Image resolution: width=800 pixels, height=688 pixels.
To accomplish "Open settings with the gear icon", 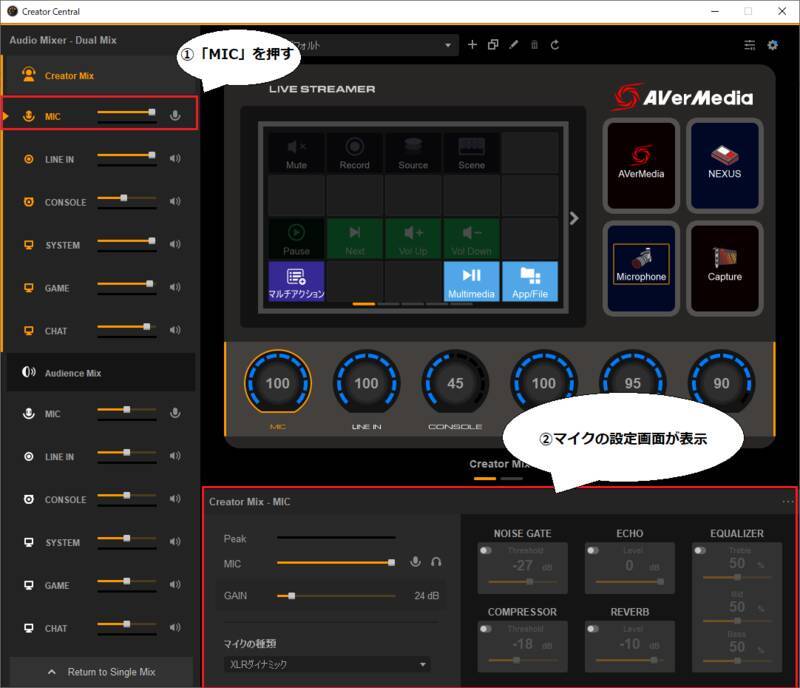I will 772,45.
